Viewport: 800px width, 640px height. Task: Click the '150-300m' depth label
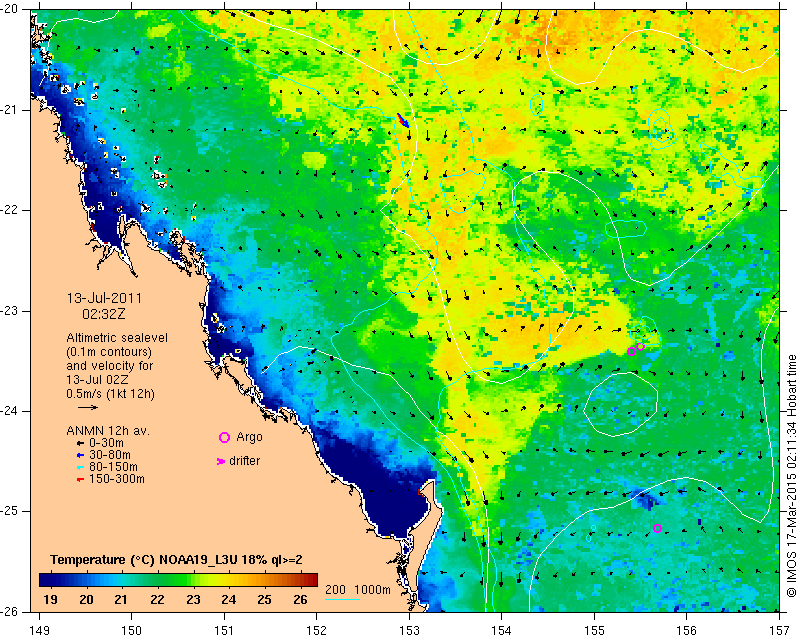pos(117,479)
